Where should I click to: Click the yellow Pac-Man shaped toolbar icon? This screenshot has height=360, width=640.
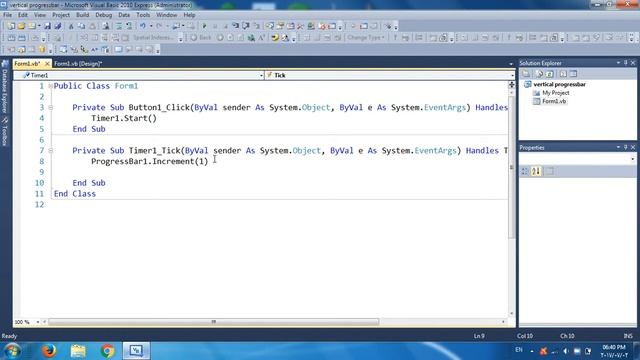[x=275, y=38]
